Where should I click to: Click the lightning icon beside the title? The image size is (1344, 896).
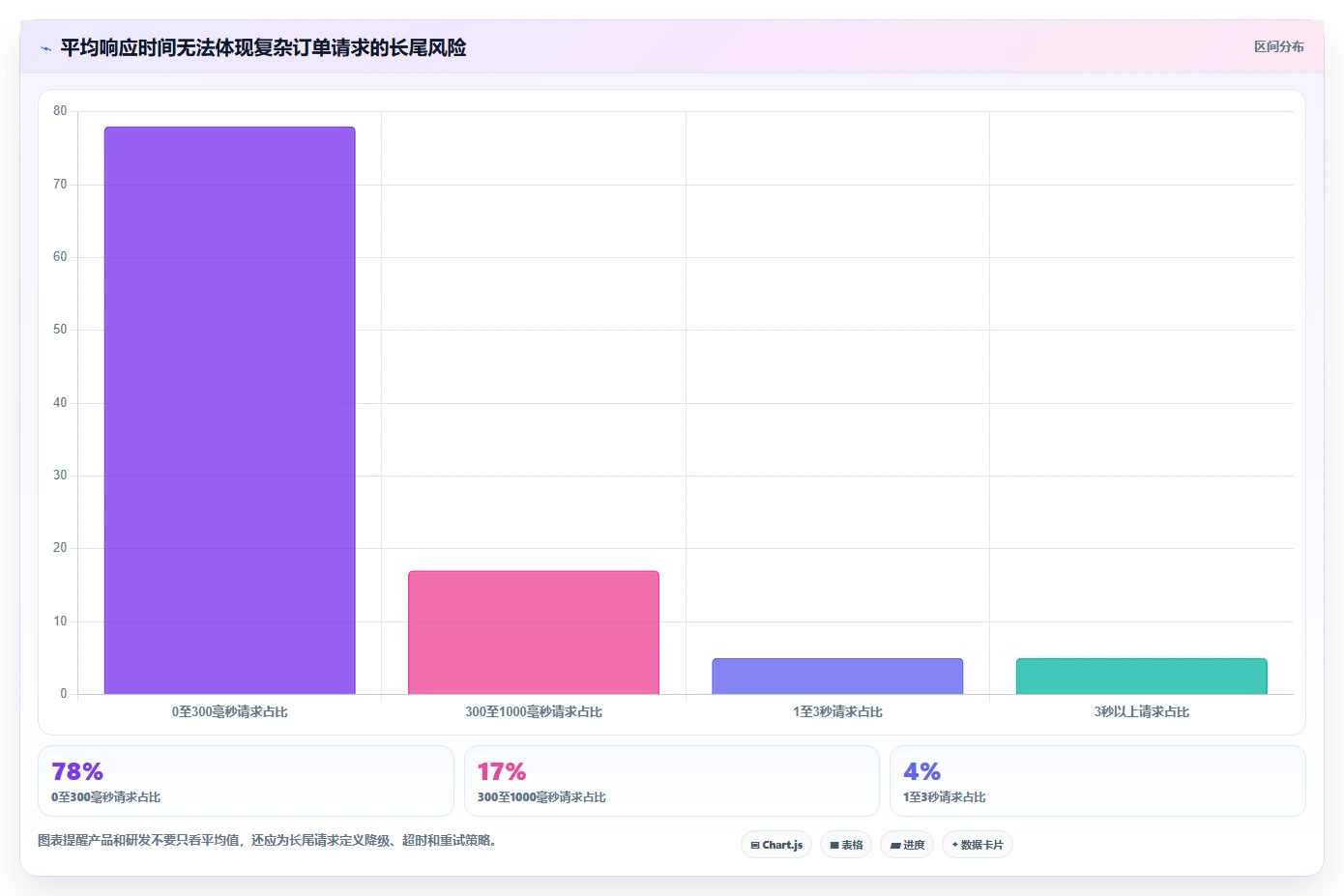(45, 48)
